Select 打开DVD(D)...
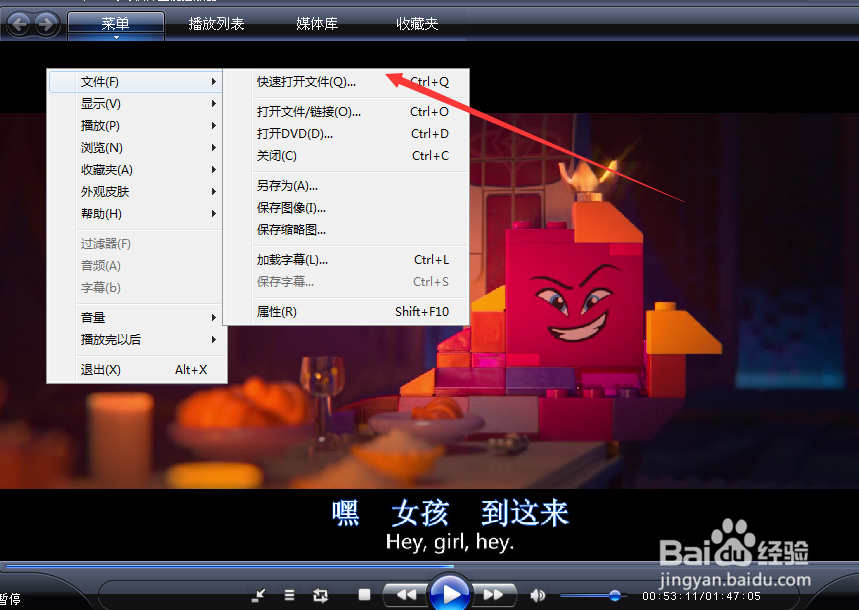 point(347,134)
